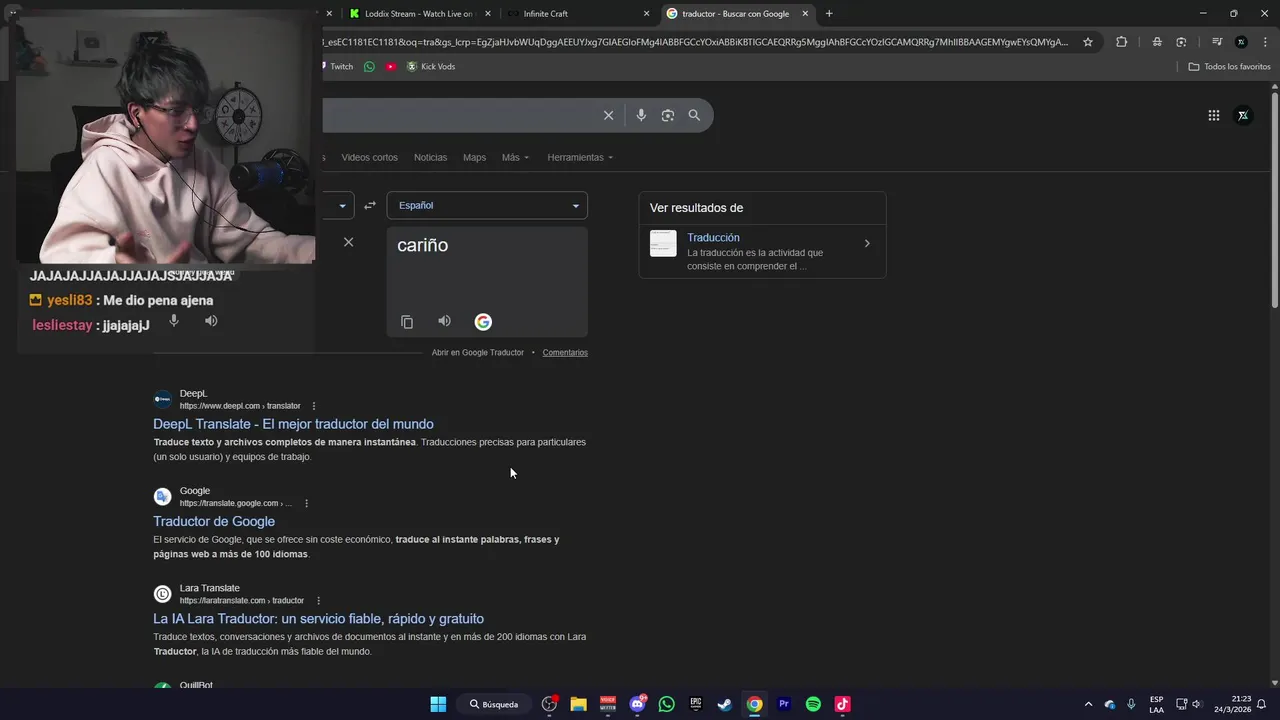Listen to the Spanish translation

point(444,321)
